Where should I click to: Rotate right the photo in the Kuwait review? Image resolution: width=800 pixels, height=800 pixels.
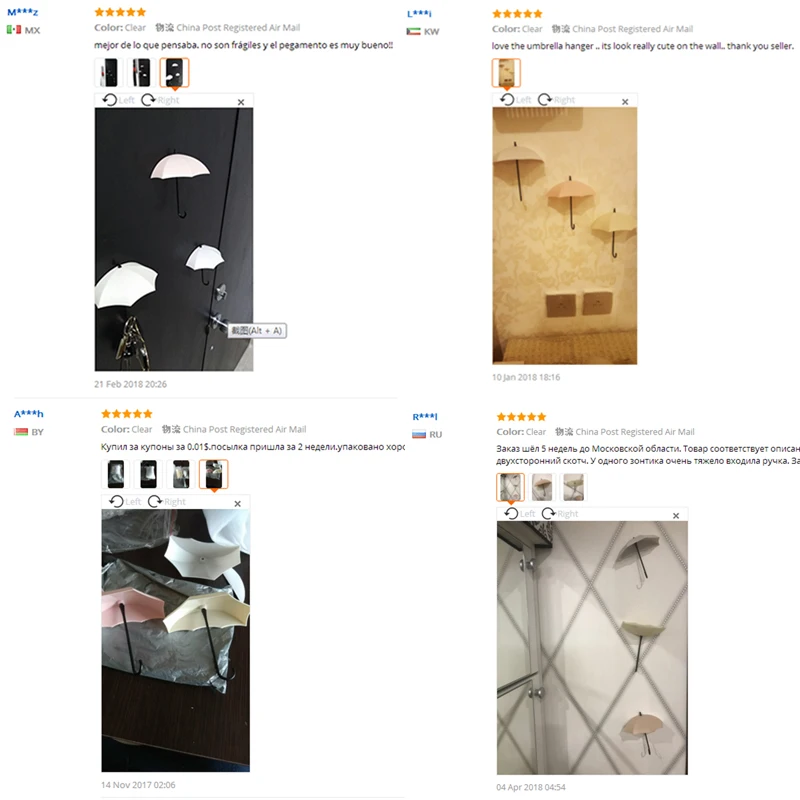pos(557,100)
